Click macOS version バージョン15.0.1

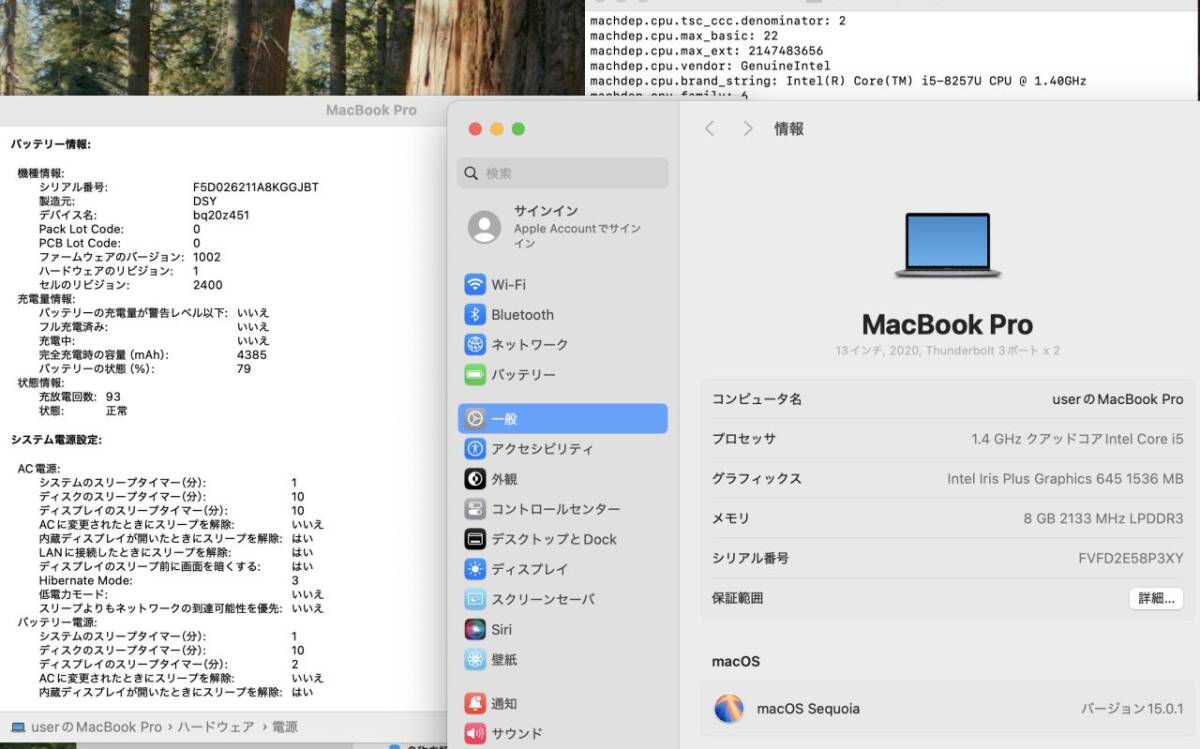click(x=1132, y=709)
